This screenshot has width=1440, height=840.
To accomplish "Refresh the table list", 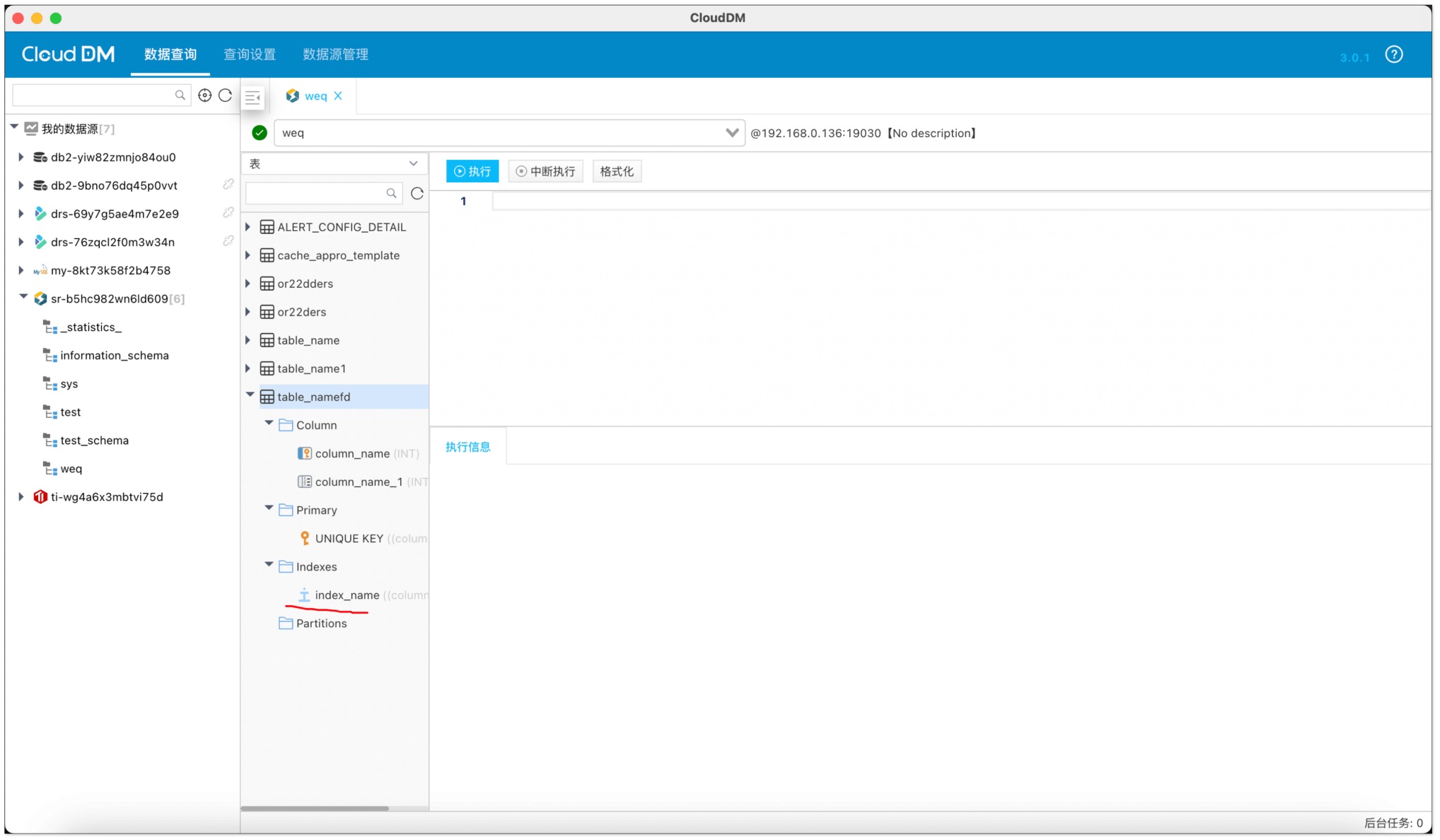I will pyautogui.click(x=417, y=194).
